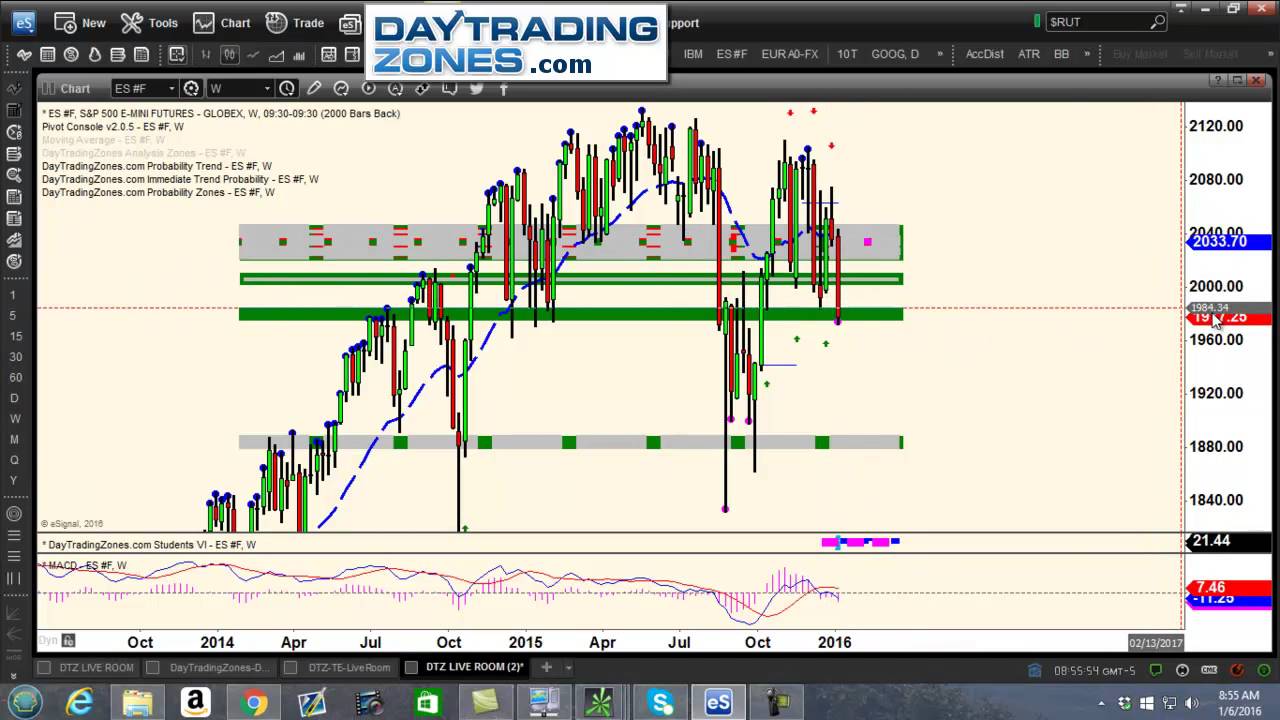Click the dollar-sign circle toolbar icon

pos(71,54)
